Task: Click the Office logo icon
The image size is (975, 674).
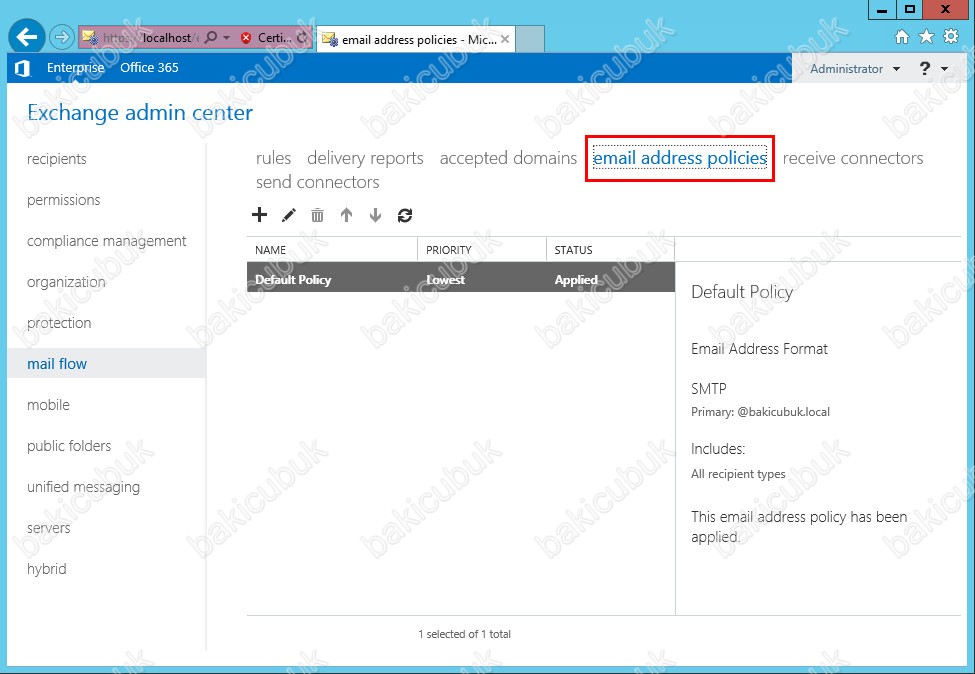Action: click(22, 68)
